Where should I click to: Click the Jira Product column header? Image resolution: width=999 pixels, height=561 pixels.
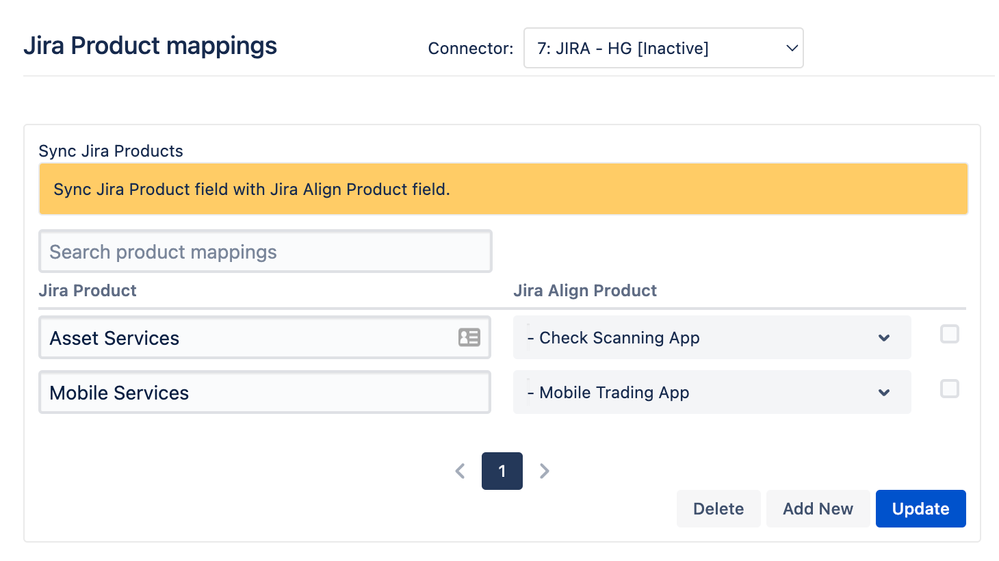coord(88,291)
